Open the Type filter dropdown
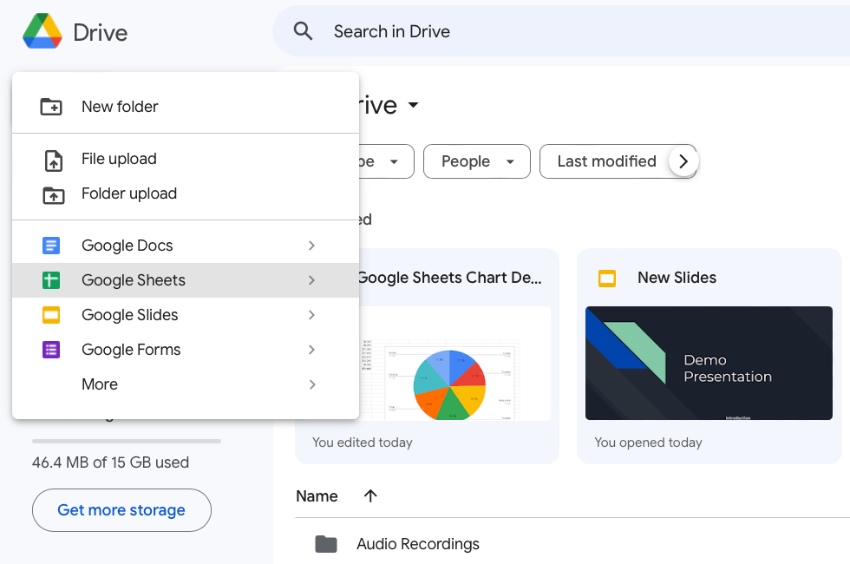Image resolution: width=850 pixels, height=564 pixels. click(x=386, y=161)
